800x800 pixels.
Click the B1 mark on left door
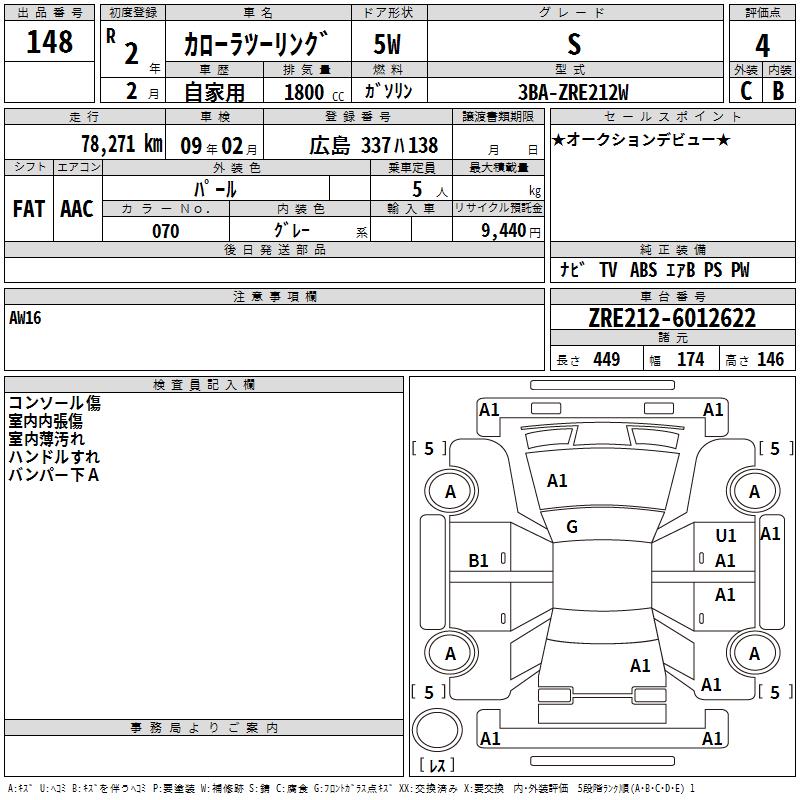(x=478, y=561)
